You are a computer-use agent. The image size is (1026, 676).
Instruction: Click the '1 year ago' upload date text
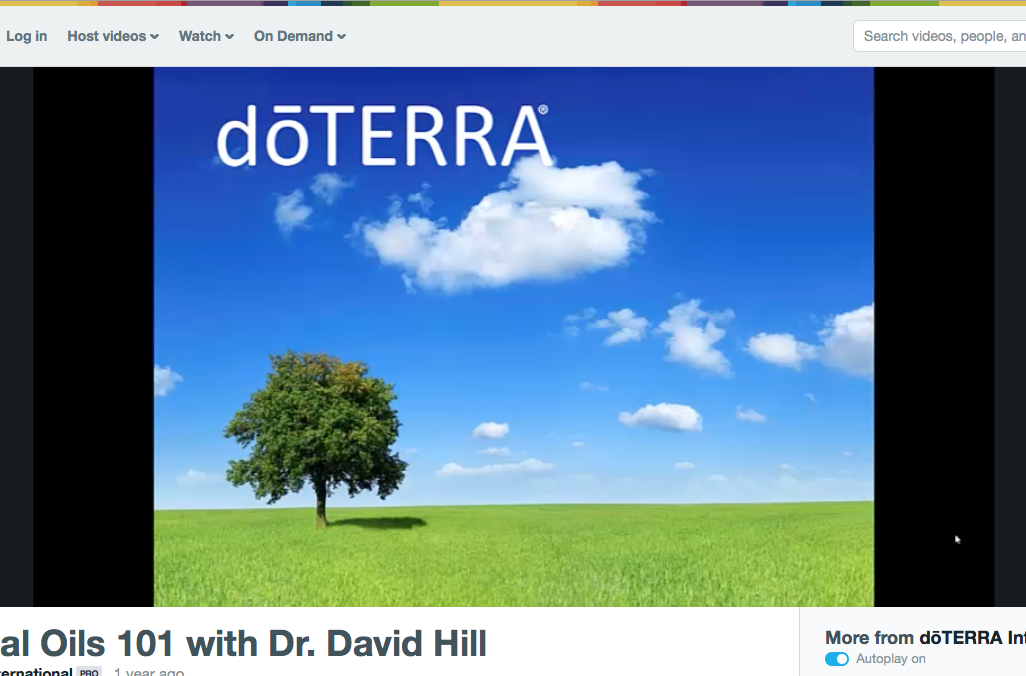tap(149, 672)
